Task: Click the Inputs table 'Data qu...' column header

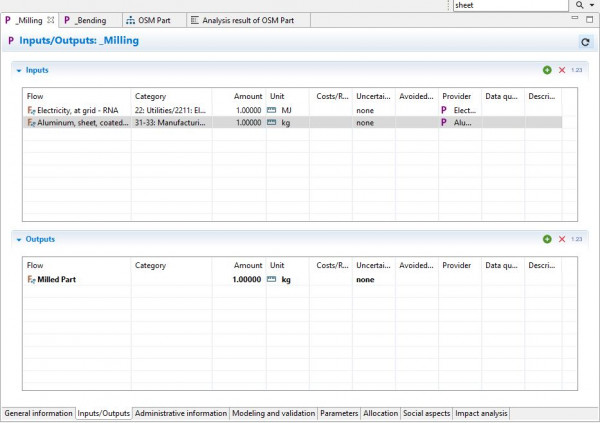Action: coord(501,96)
